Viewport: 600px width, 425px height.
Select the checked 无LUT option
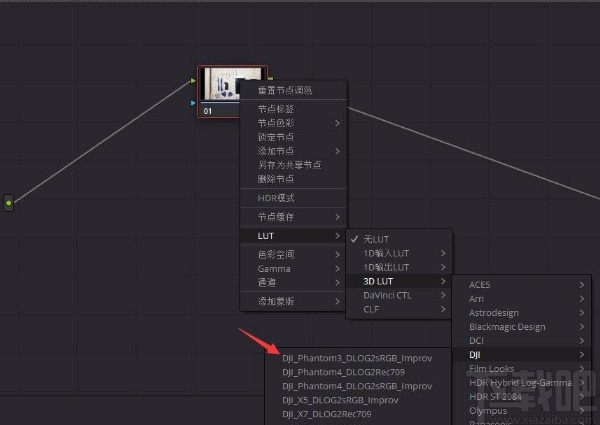[399, 239]
